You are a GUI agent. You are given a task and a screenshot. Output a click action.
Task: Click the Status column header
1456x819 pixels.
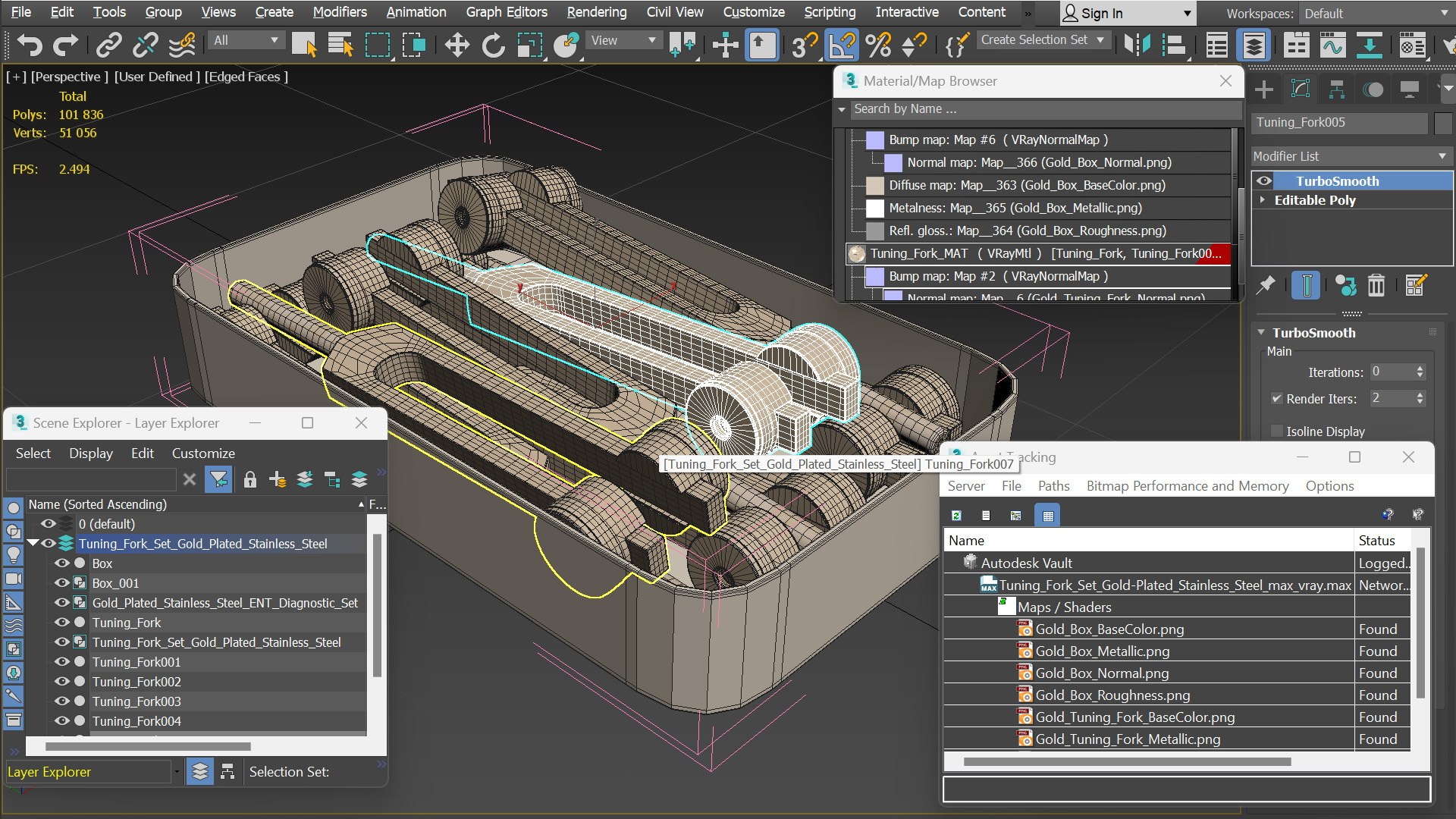point(1381,541)
